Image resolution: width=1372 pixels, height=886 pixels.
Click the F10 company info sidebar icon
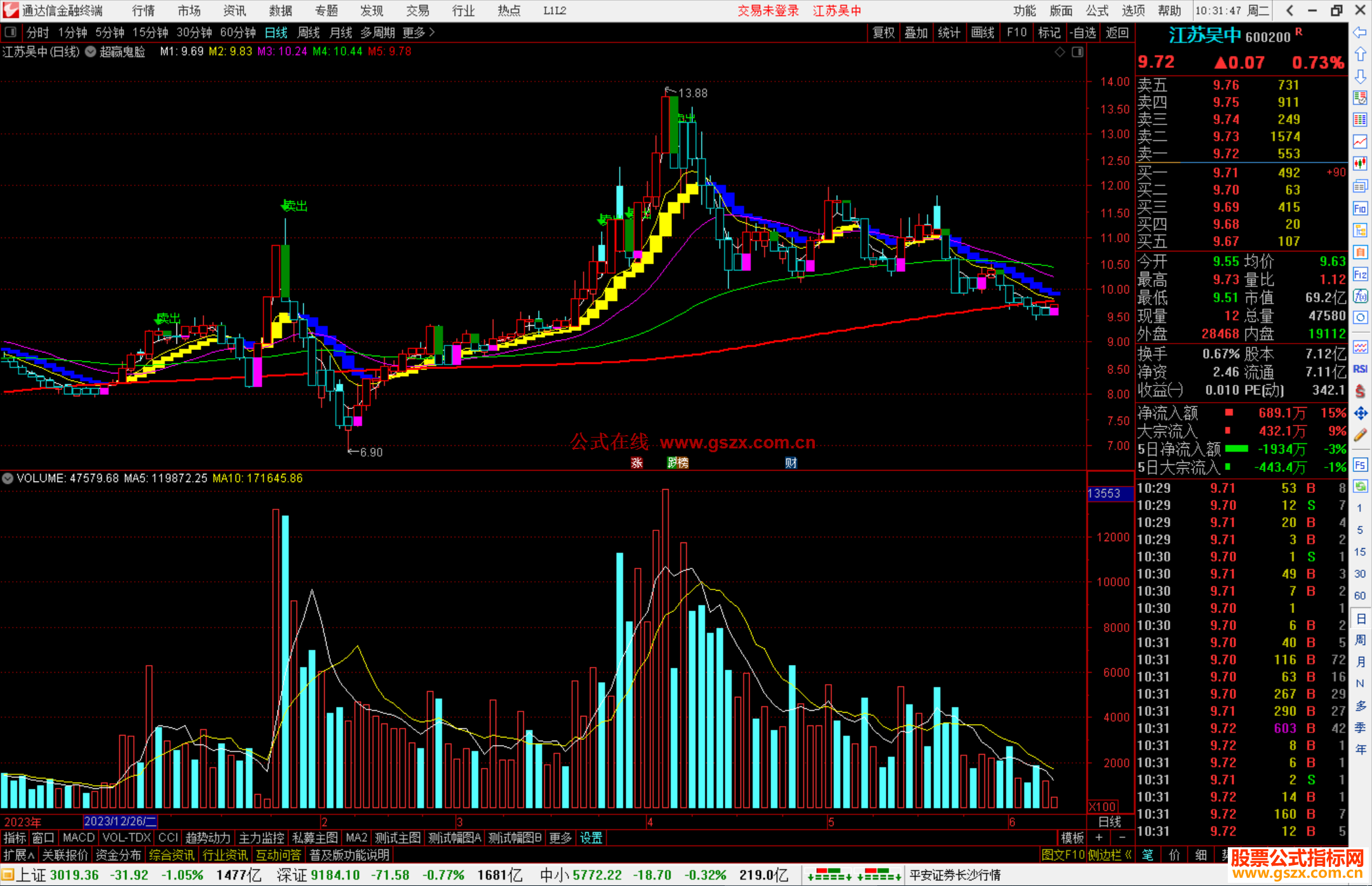coord(1360,208)
